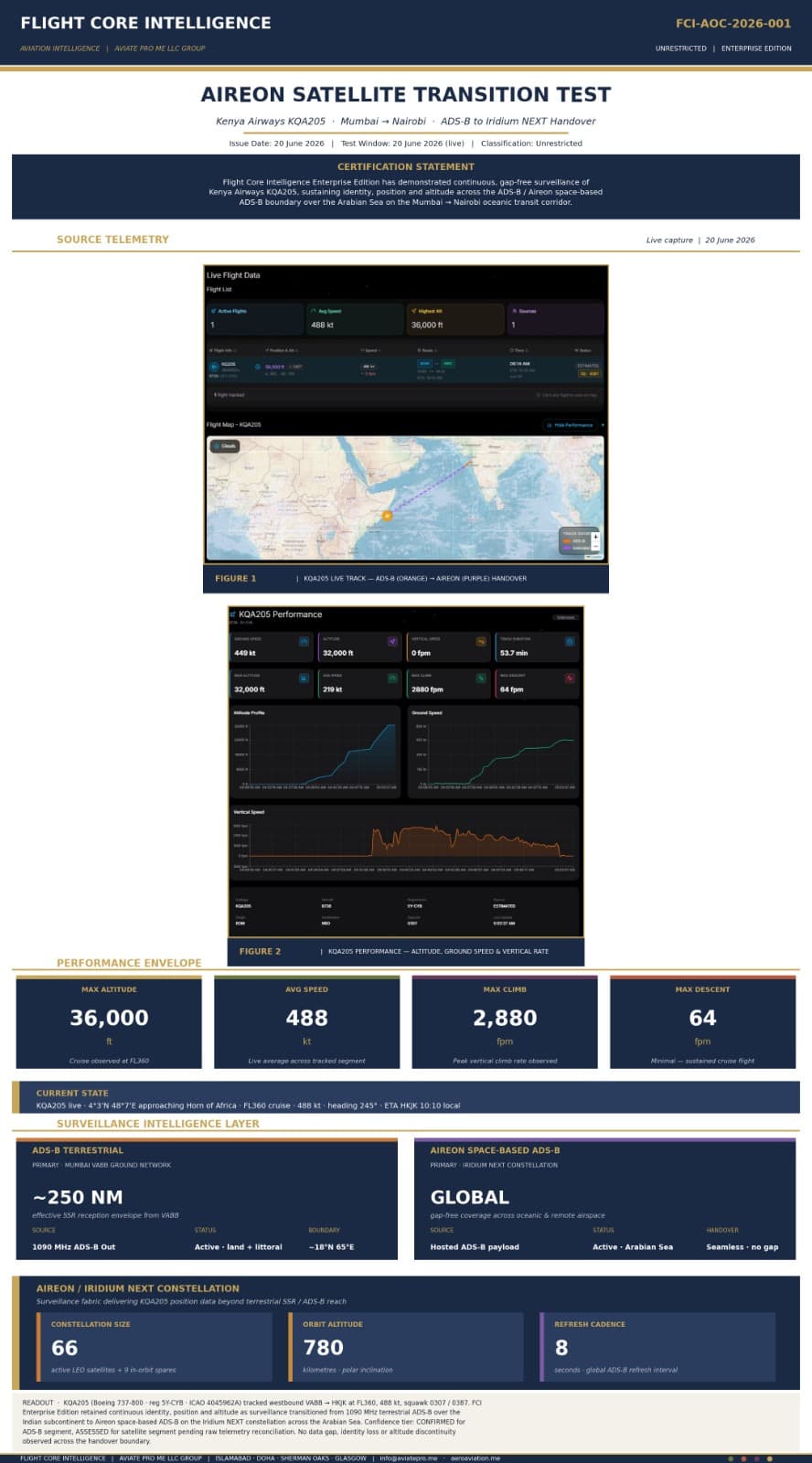Click the '2,880' Max Climb value

click(505, 1018)
